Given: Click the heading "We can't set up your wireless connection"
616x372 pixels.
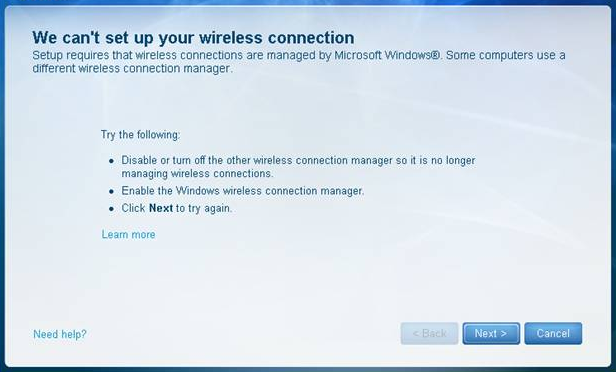Looking at the screenshot, I should tap(193, 38).
